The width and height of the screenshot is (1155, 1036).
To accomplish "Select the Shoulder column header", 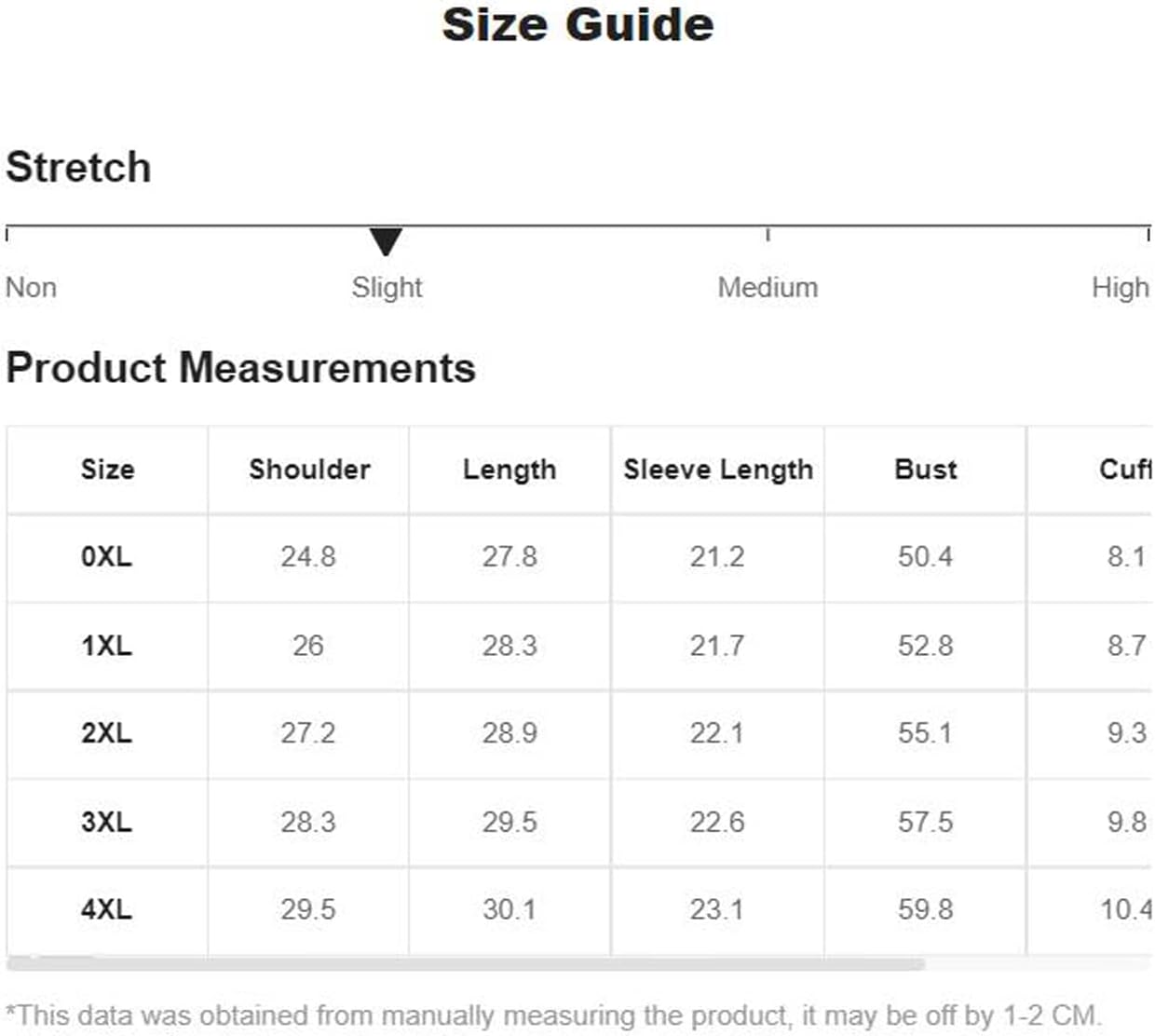I will click(309, 469).
